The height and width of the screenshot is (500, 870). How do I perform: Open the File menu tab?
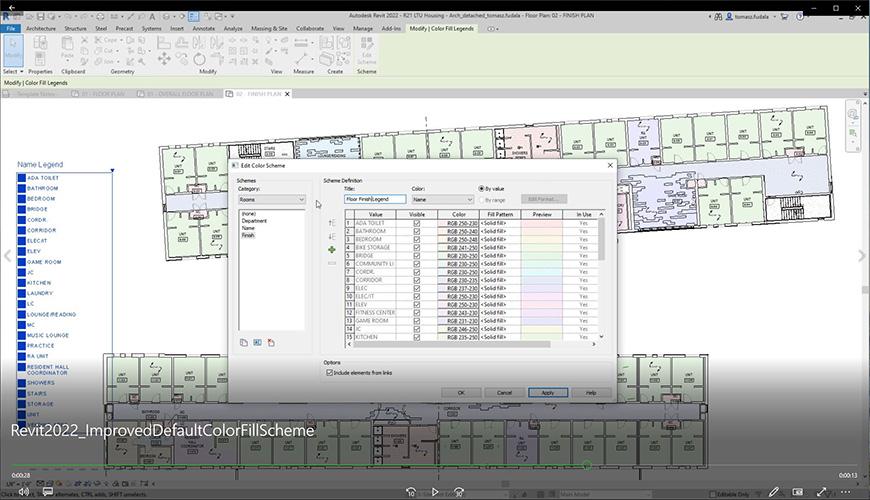click(11, 28)
